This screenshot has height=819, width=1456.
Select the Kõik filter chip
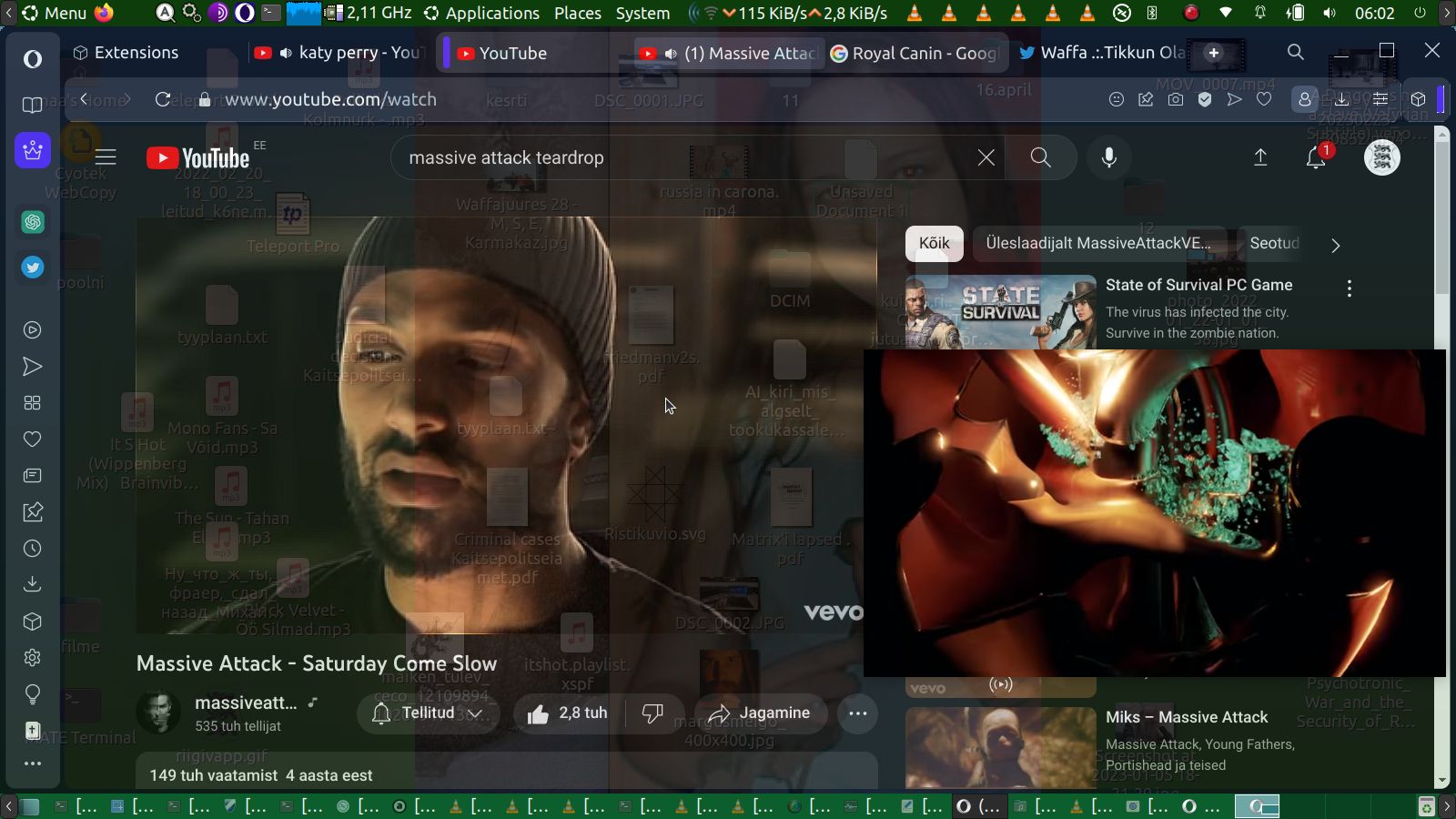934,243
